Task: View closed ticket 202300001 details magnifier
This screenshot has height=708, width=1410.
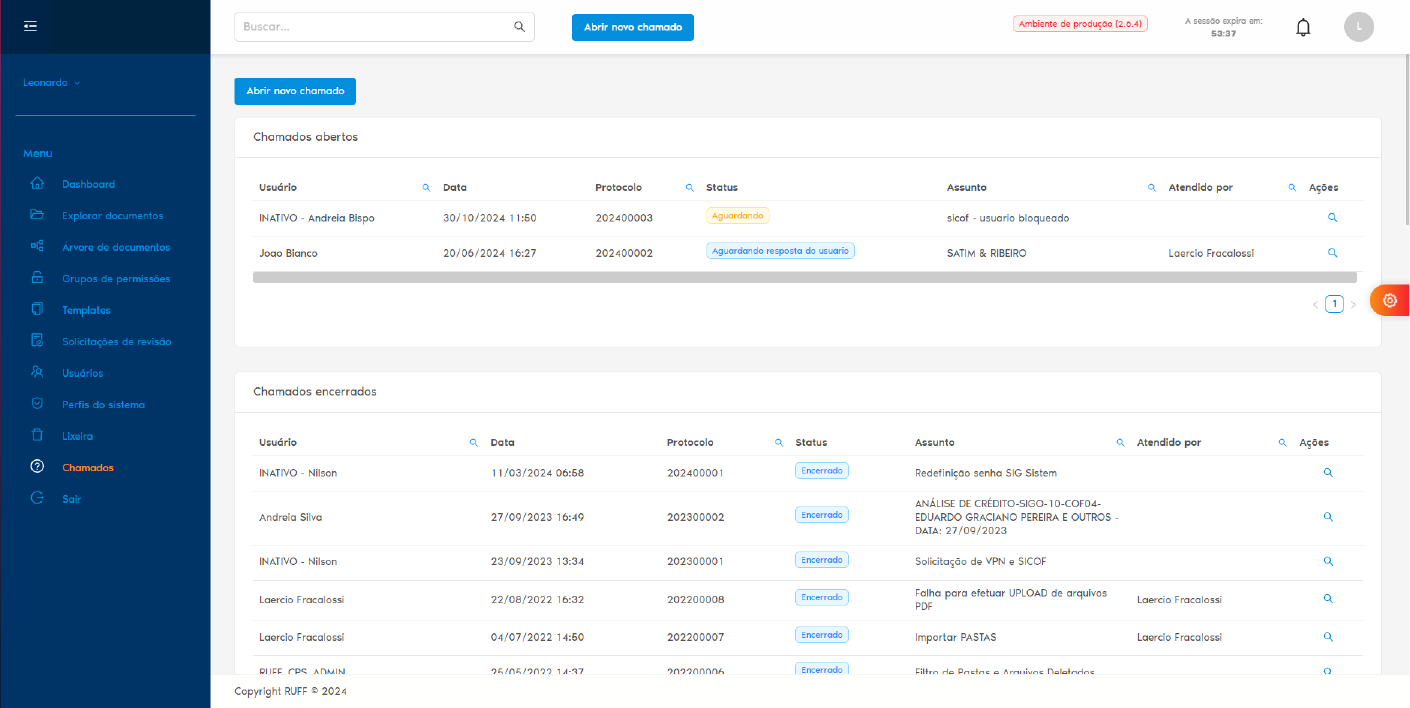Action: 1328,561
